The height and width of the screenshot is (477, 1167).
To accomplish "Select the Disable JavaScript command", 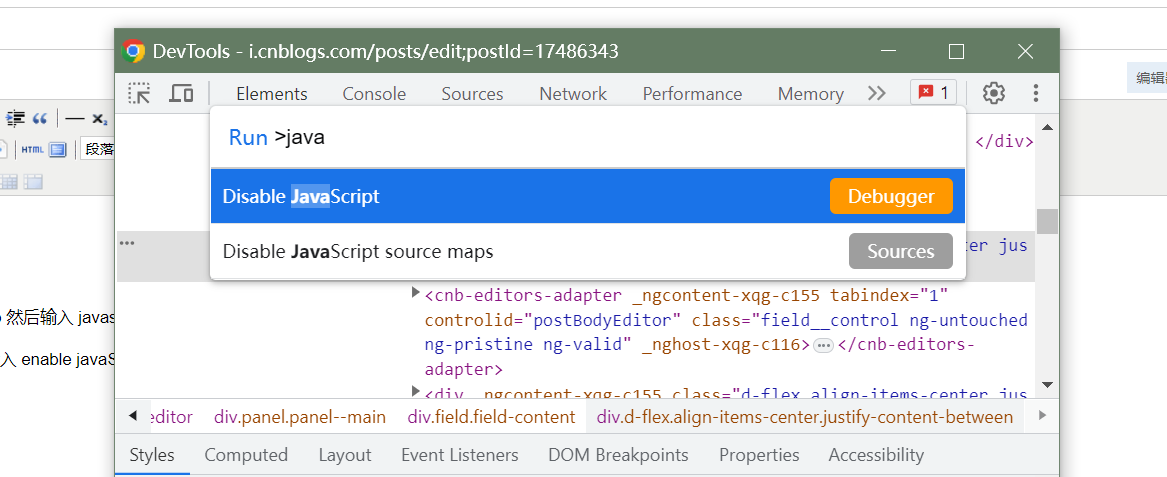I will pyautogui.click(x=588, y=196).
